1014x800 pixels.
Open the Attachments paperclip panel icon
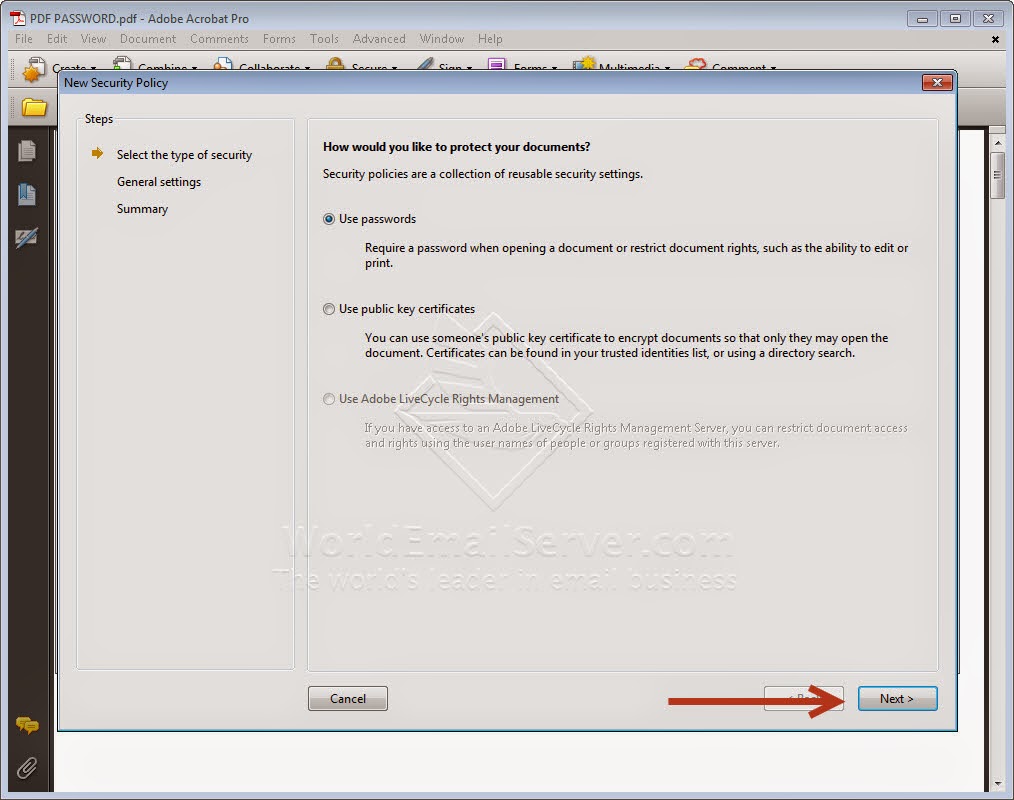click(x=27, y=768)
